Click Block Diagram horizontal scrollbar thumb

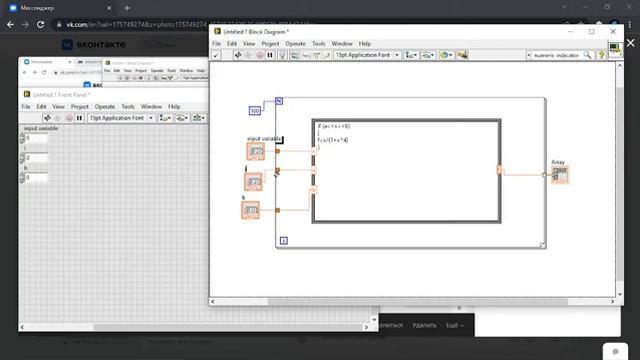[417, 302]
